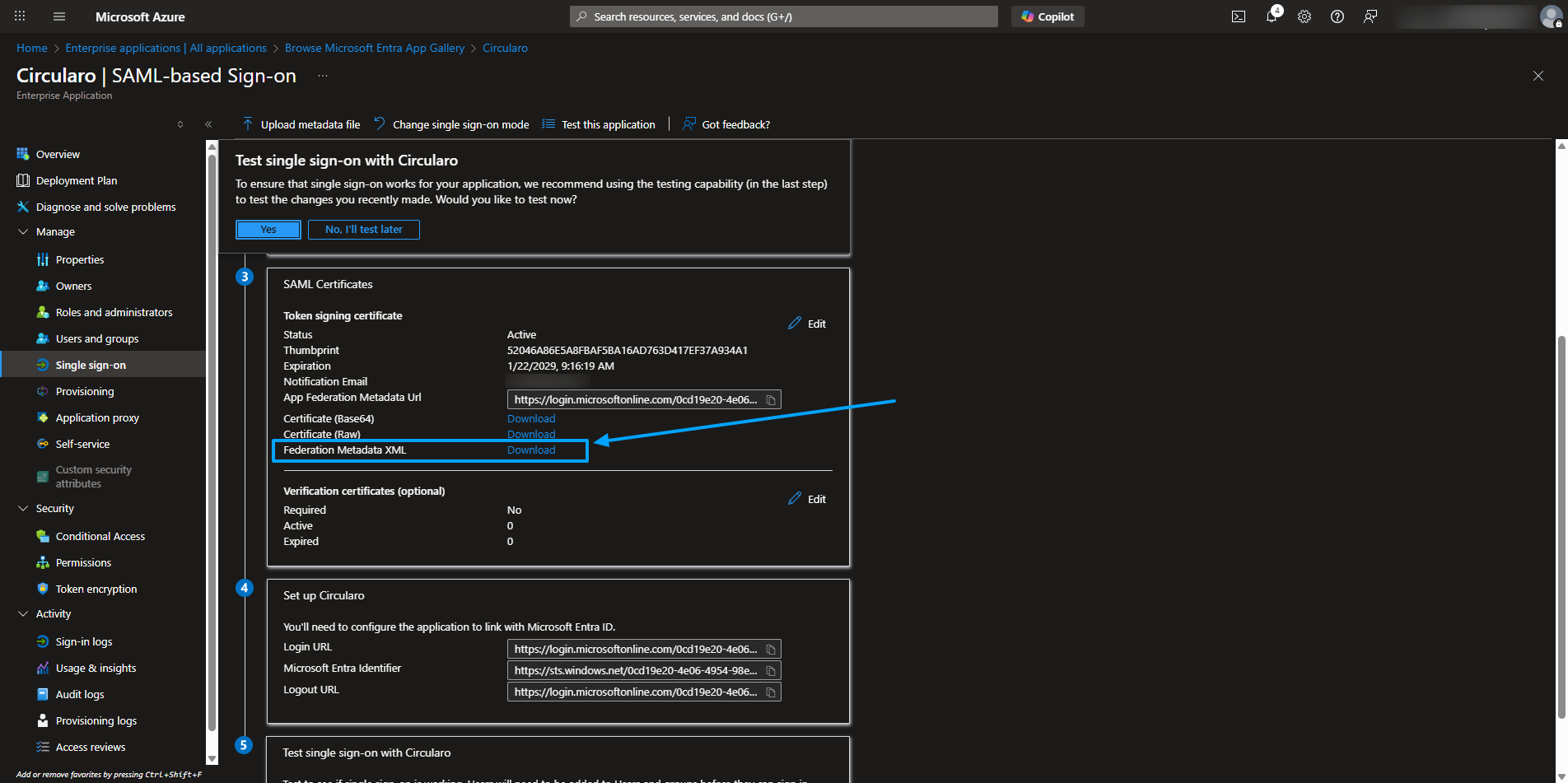Download the Federation Metadata XML
Viewport: 1568px width, 783px height.
(531, 450)
